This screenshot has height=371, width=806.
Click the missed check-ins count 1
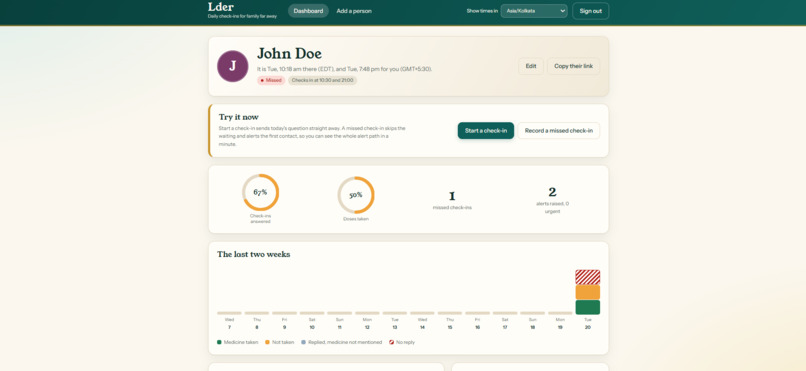(452, 196)
